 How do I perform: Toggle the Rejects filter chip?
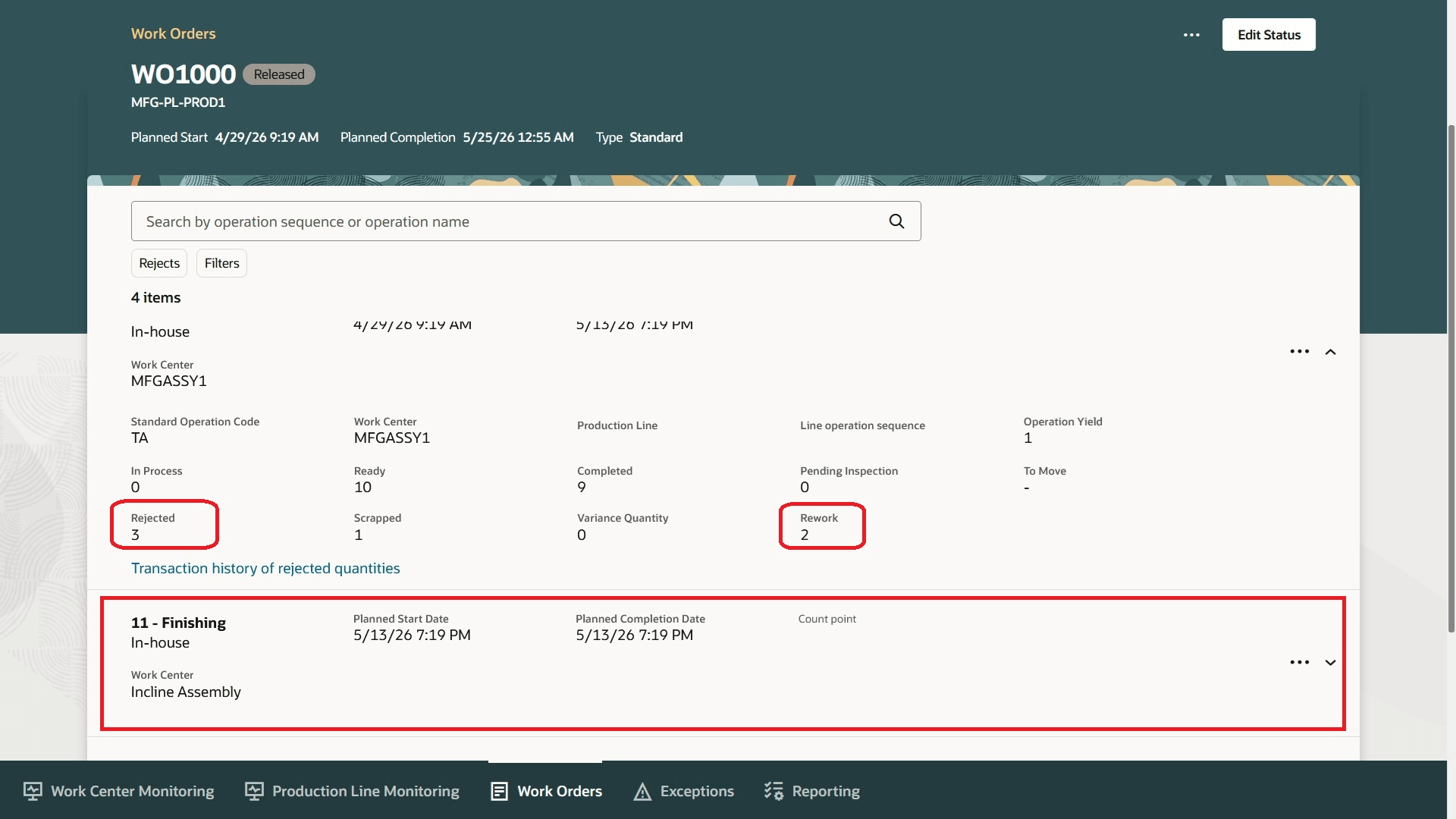159,263
